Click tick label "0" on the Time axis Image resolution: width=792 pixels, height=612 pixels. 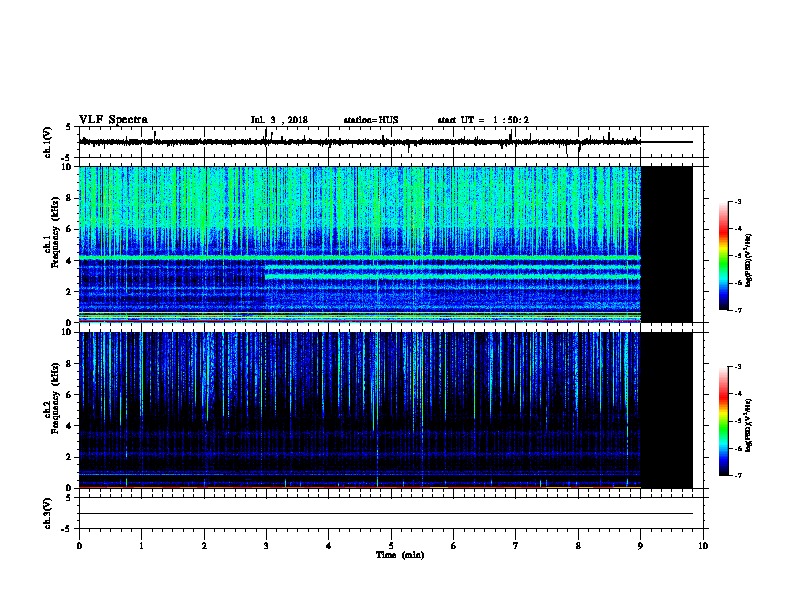click(x=79, y=546)
